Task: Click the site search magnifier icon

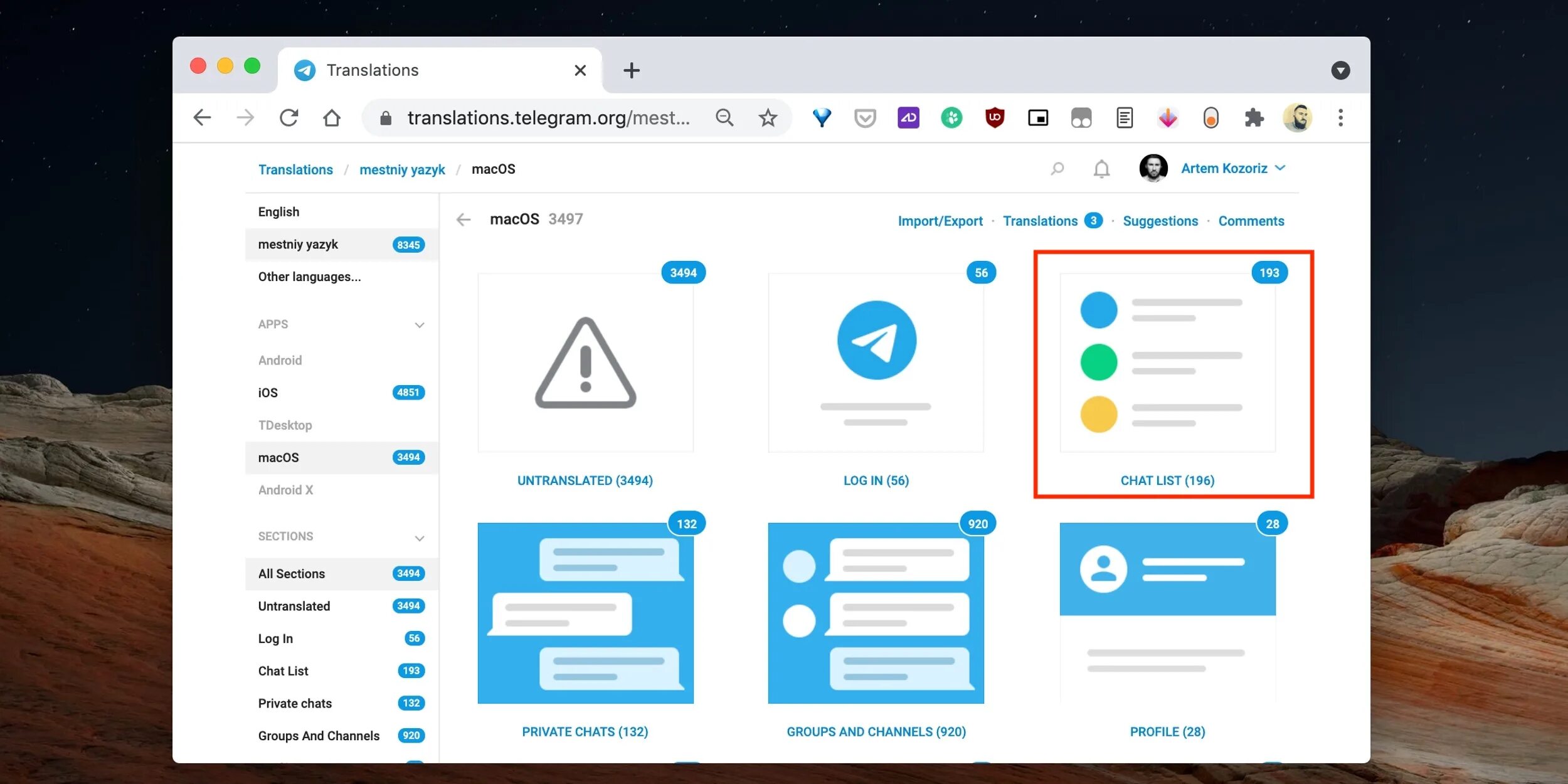Action: (1057, 169)
